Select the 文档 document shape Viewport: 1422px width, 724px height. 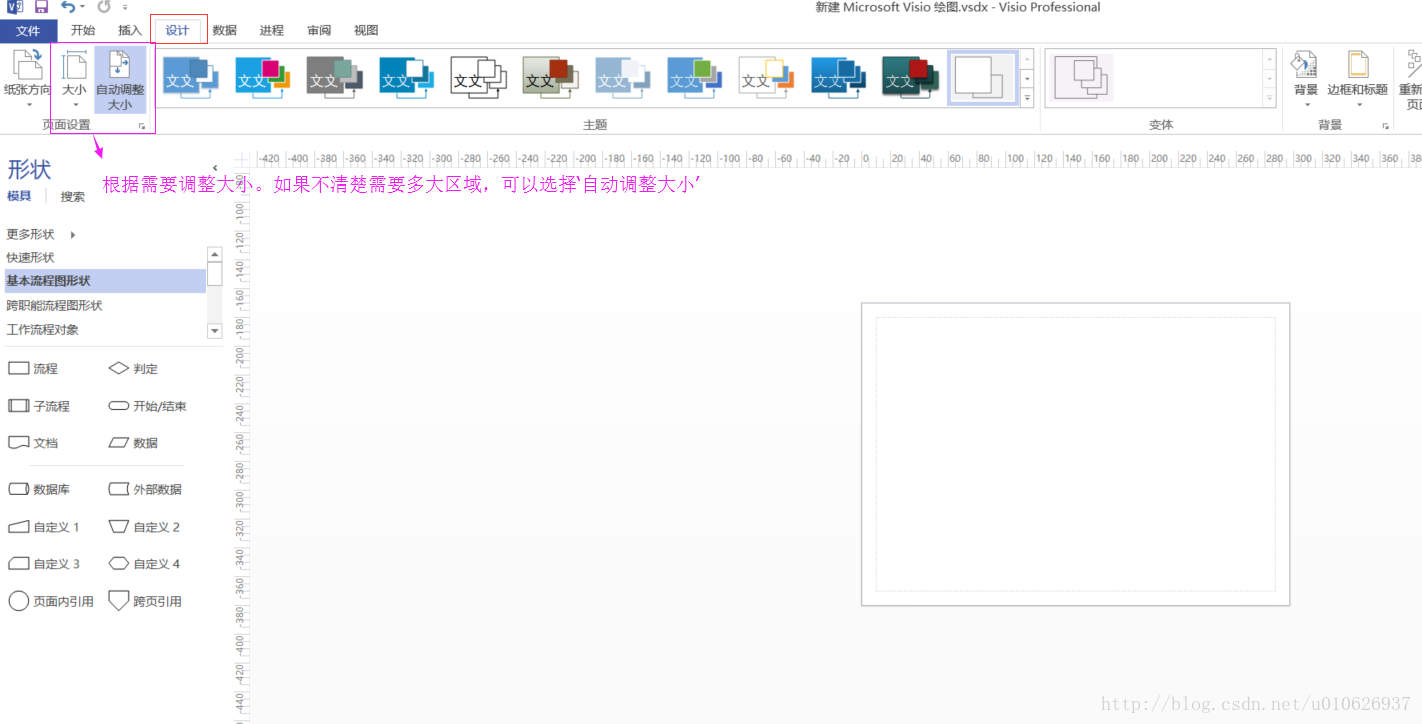[x=33, y=442]
